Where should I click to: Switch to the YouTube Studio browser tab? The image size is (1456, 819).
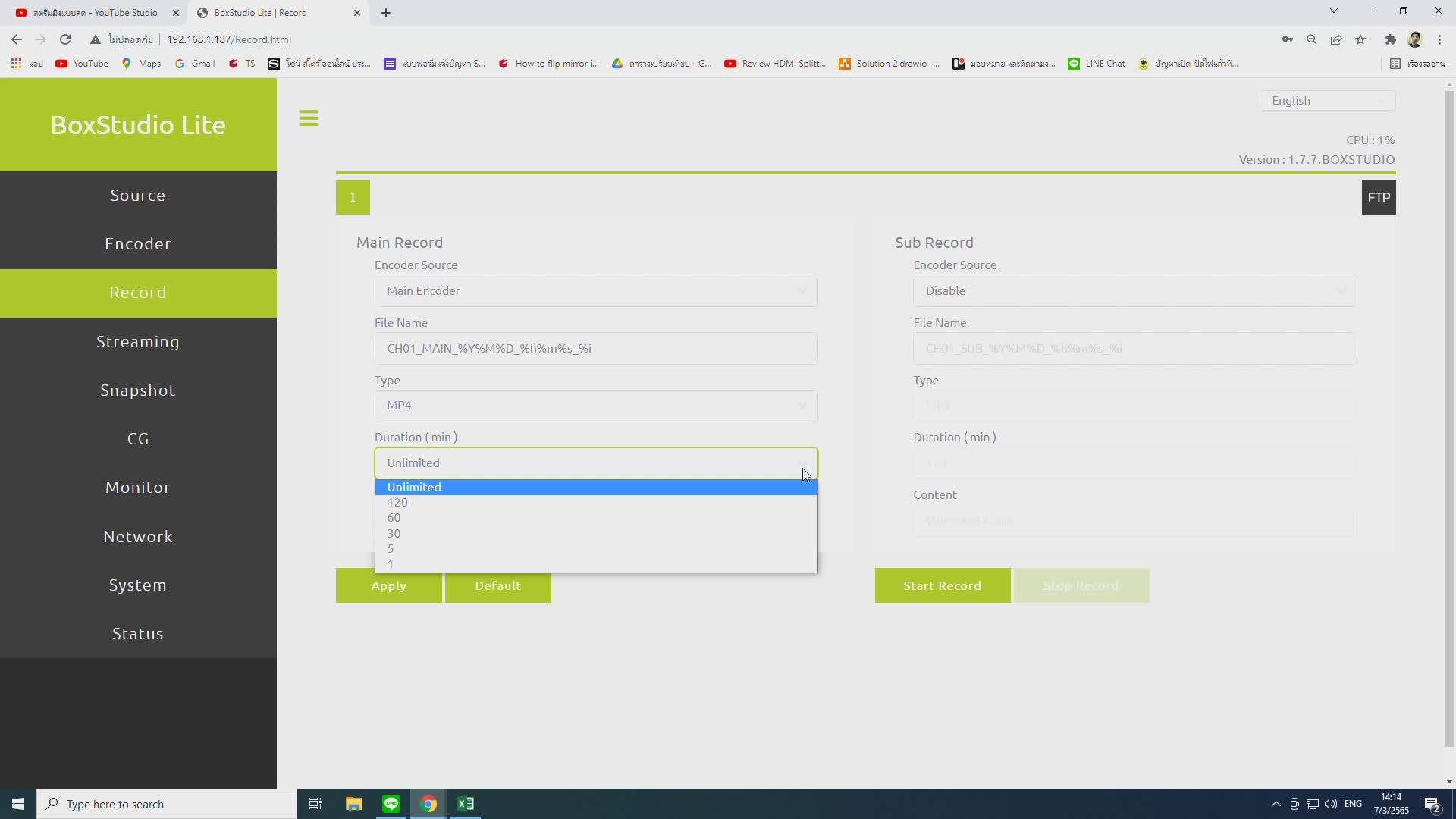95,13
